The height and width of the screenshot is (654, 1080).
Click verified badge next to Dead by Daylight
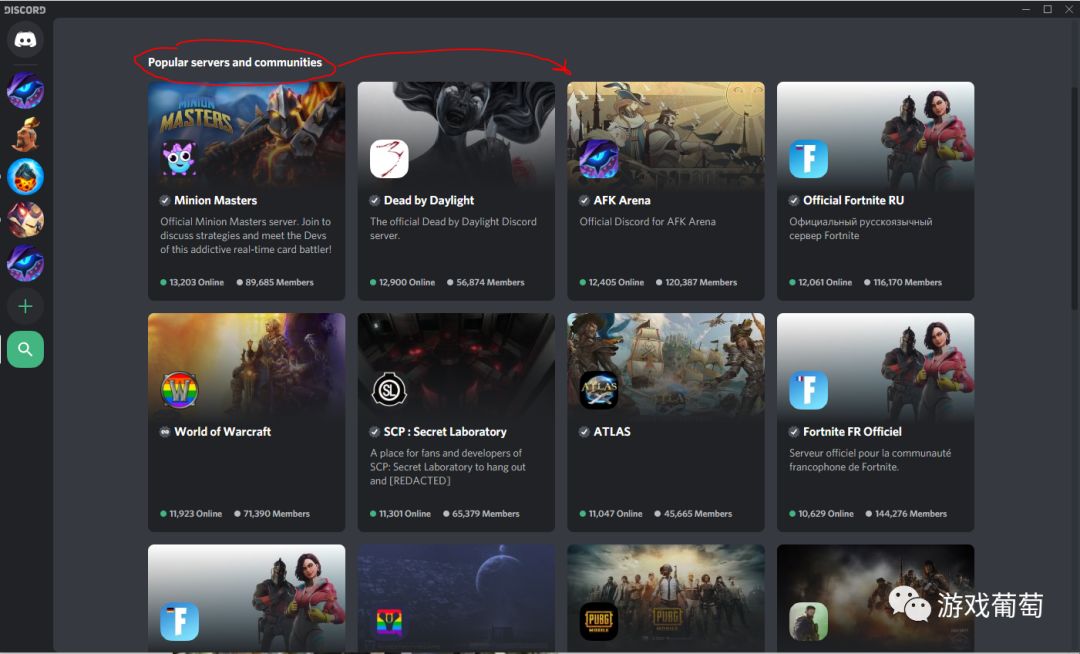pos(375,200)
